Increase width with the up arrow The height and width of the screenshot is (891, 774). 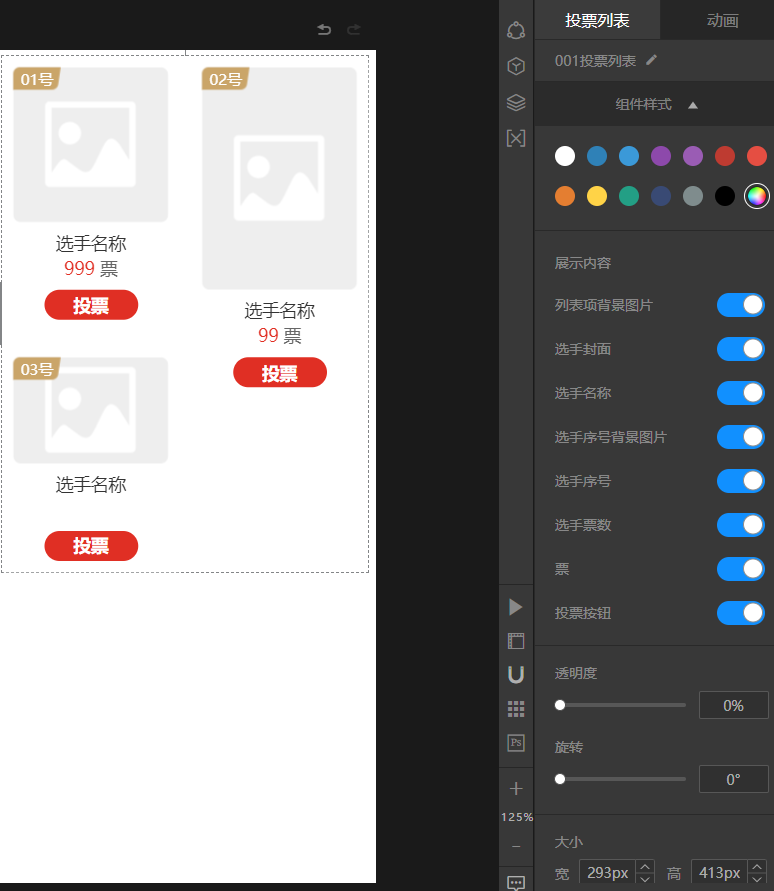pos(645,867)
